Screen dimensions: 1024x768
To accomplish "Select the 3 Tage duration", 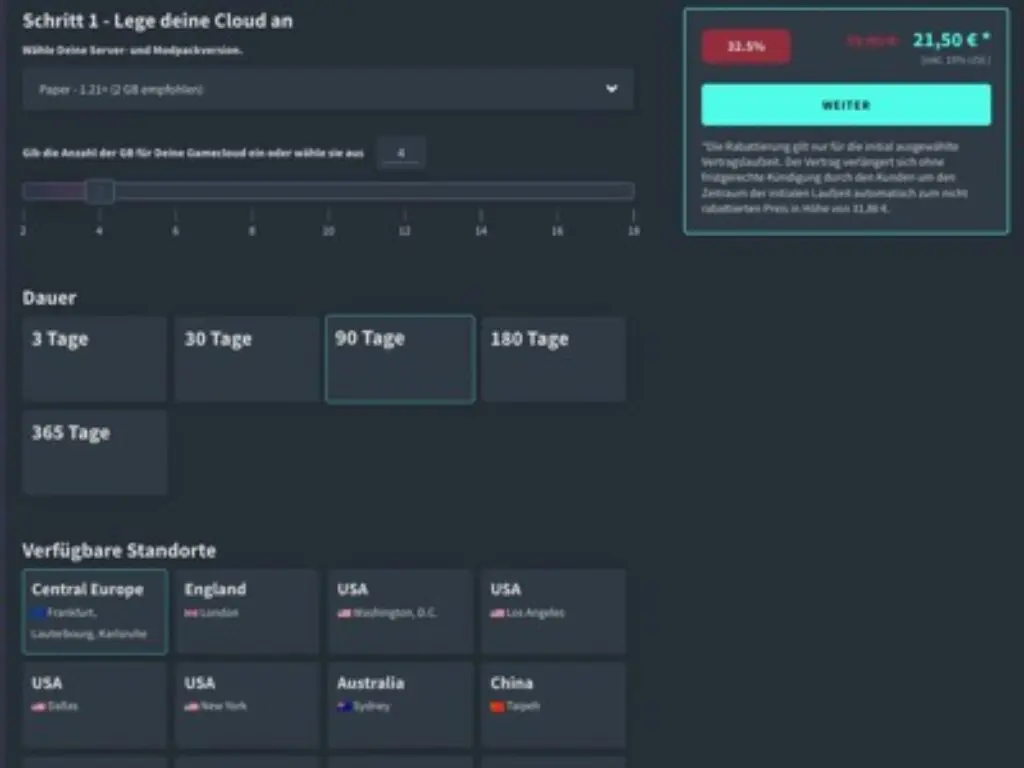I will 94,359.
